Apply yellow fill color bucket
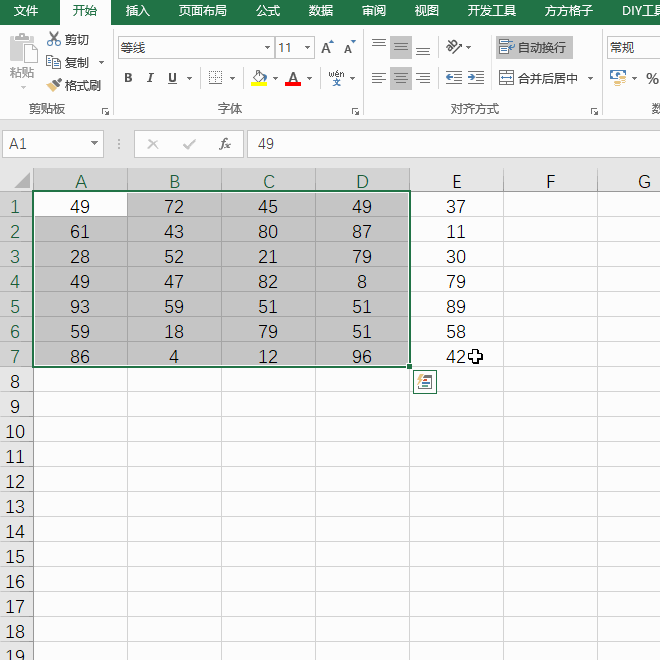Viewport: 660px width, 660px height. point(259,78)
